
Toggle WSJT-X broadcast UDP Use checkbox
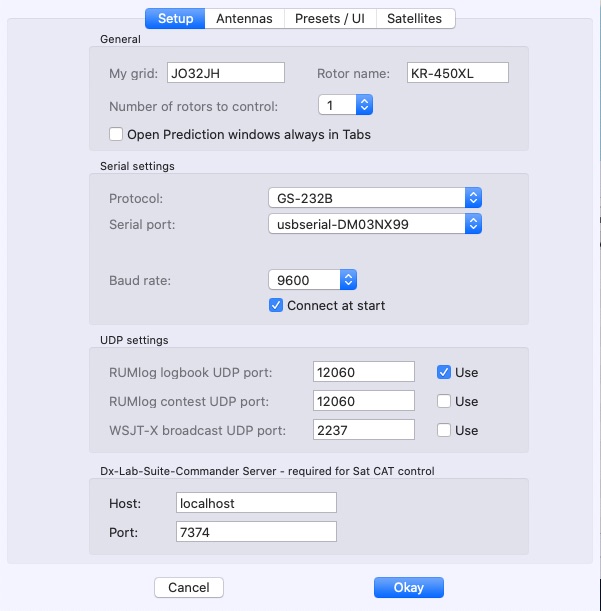coord(444,430)
